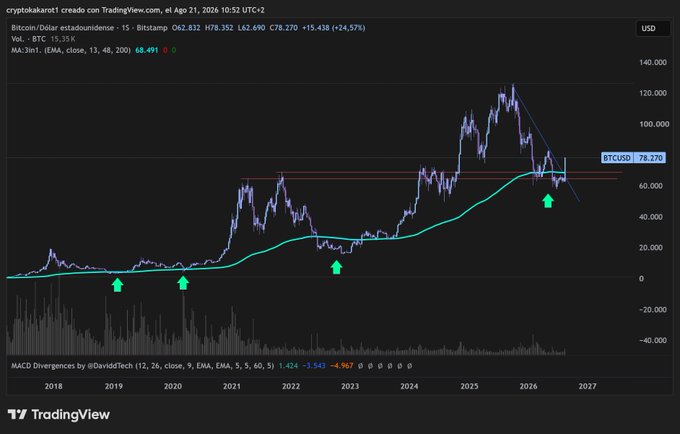Click the change value +15.438 (+24,57%)
The width and height of the screenshot is (680, 434).
tap(333, 28)
